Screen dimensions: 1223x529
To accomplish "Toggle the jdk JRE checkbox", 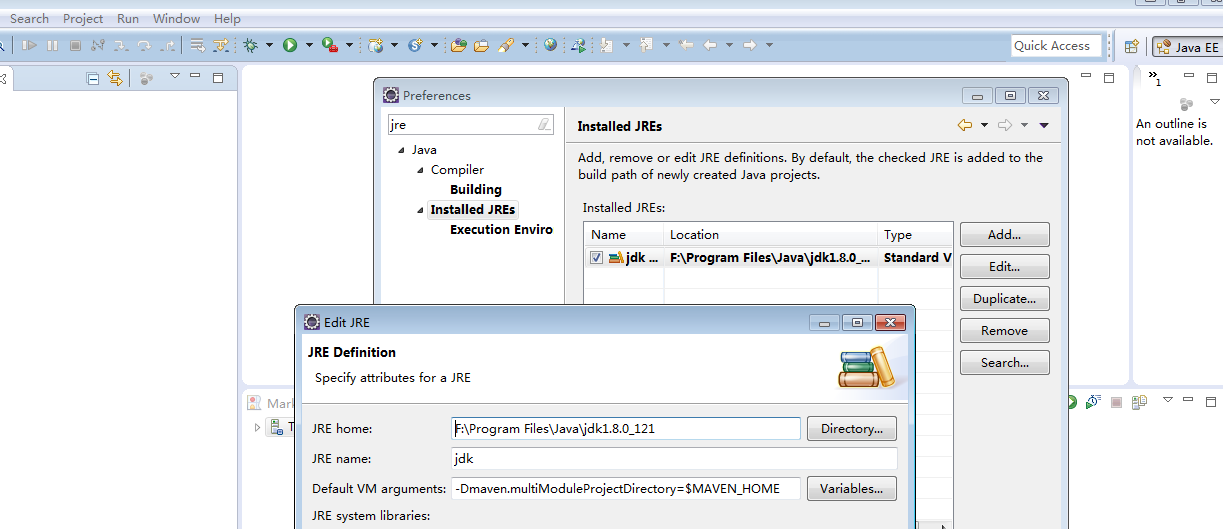I will point(597,258).
